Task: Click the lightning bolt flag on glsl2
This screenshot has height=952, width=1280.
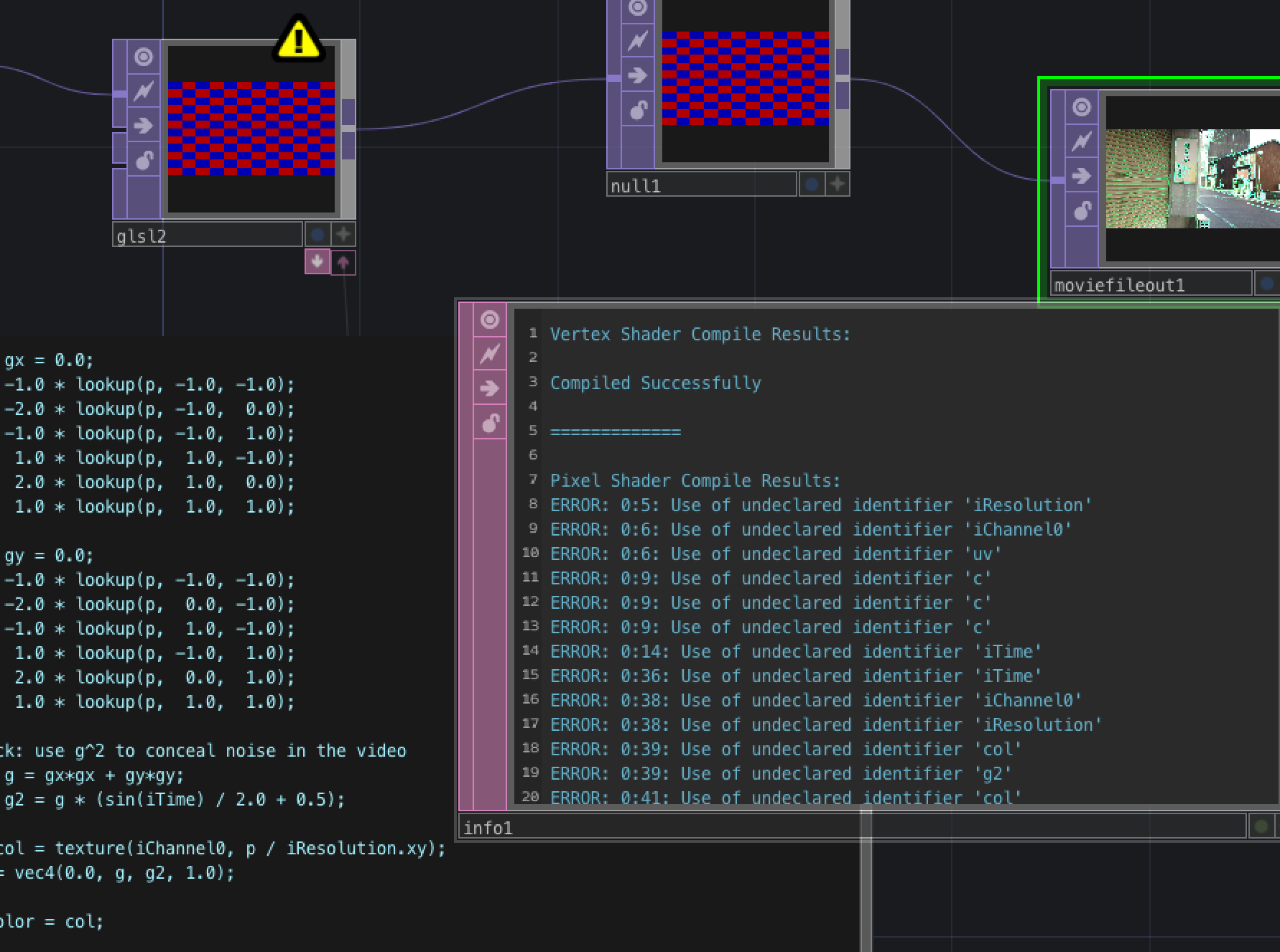Action: click(144, 90)
